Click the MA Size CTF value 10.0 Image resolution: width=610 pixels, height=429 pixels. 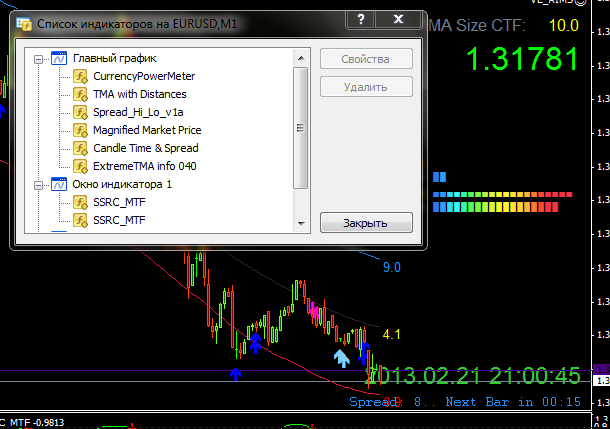coord(564,26)
